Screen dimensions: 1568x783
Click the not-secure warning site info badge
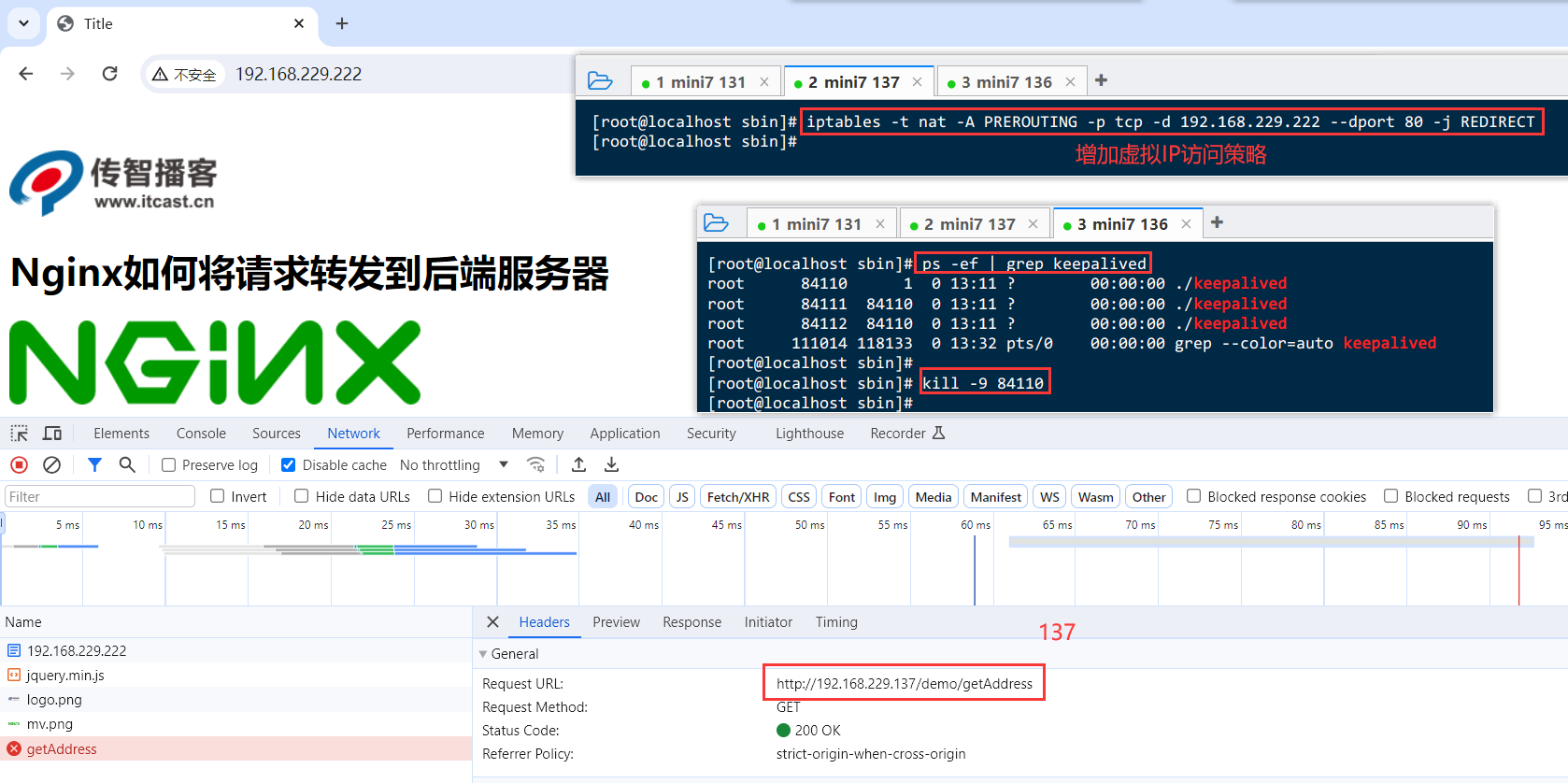point(185,75)
